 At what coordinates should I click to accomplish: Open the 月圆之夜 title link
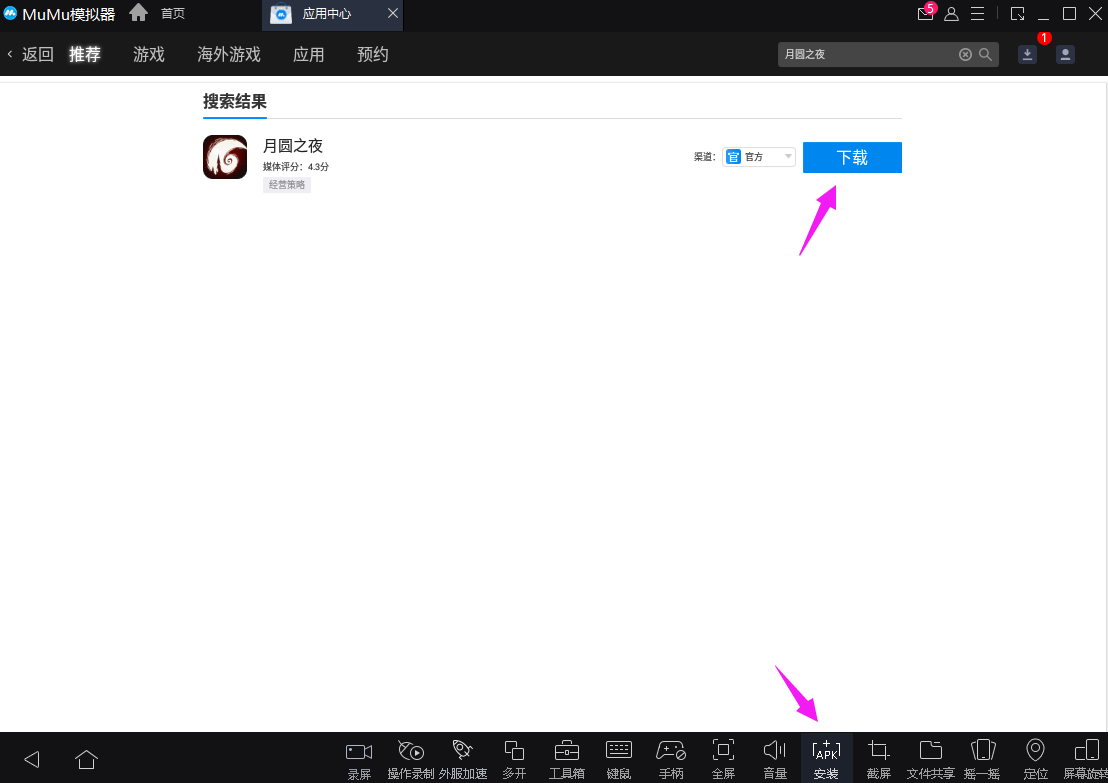point(293,146)
